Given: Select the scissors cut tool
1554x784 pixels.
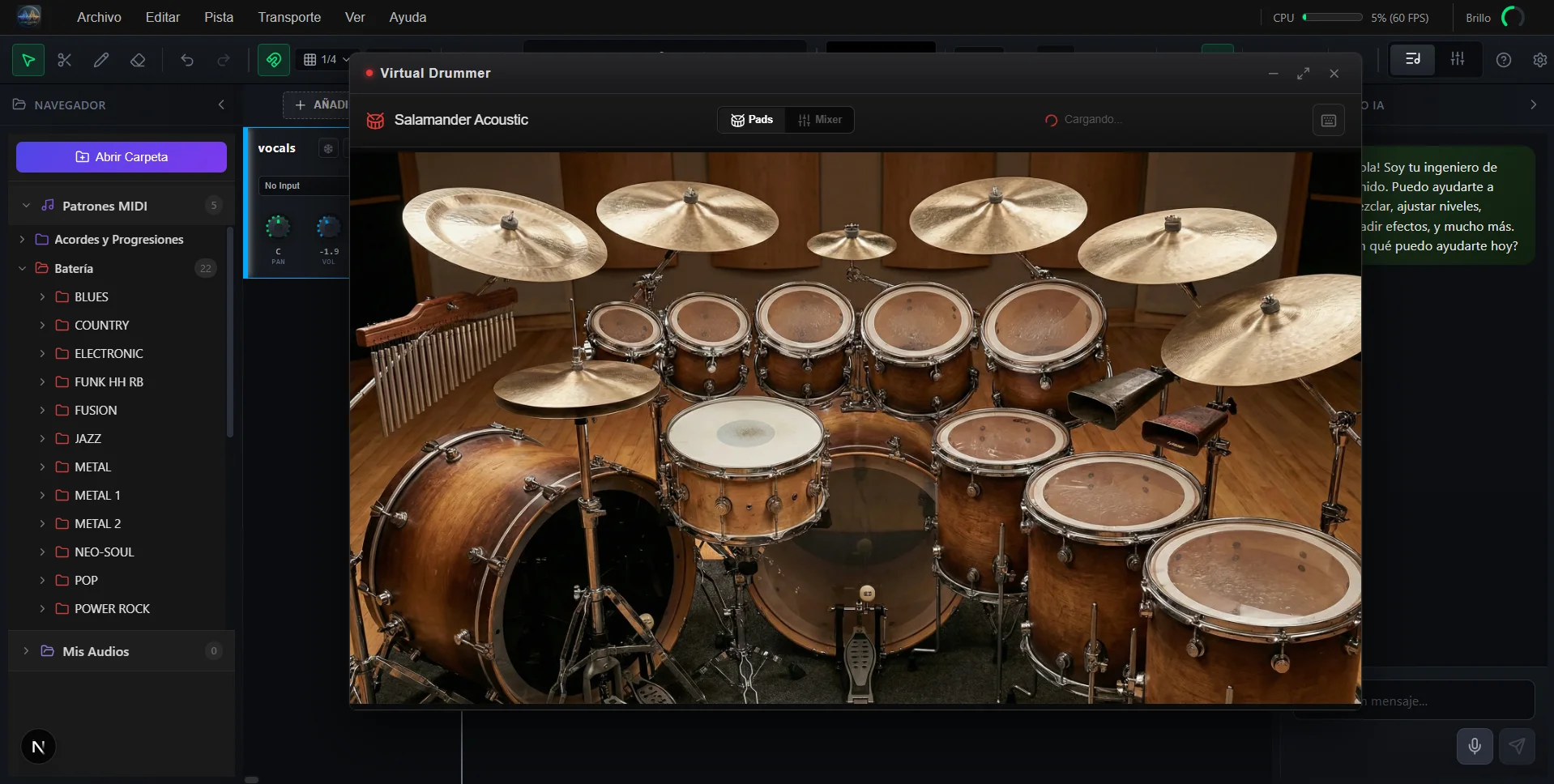Looking at the screenshot, I should click(65, 60).
